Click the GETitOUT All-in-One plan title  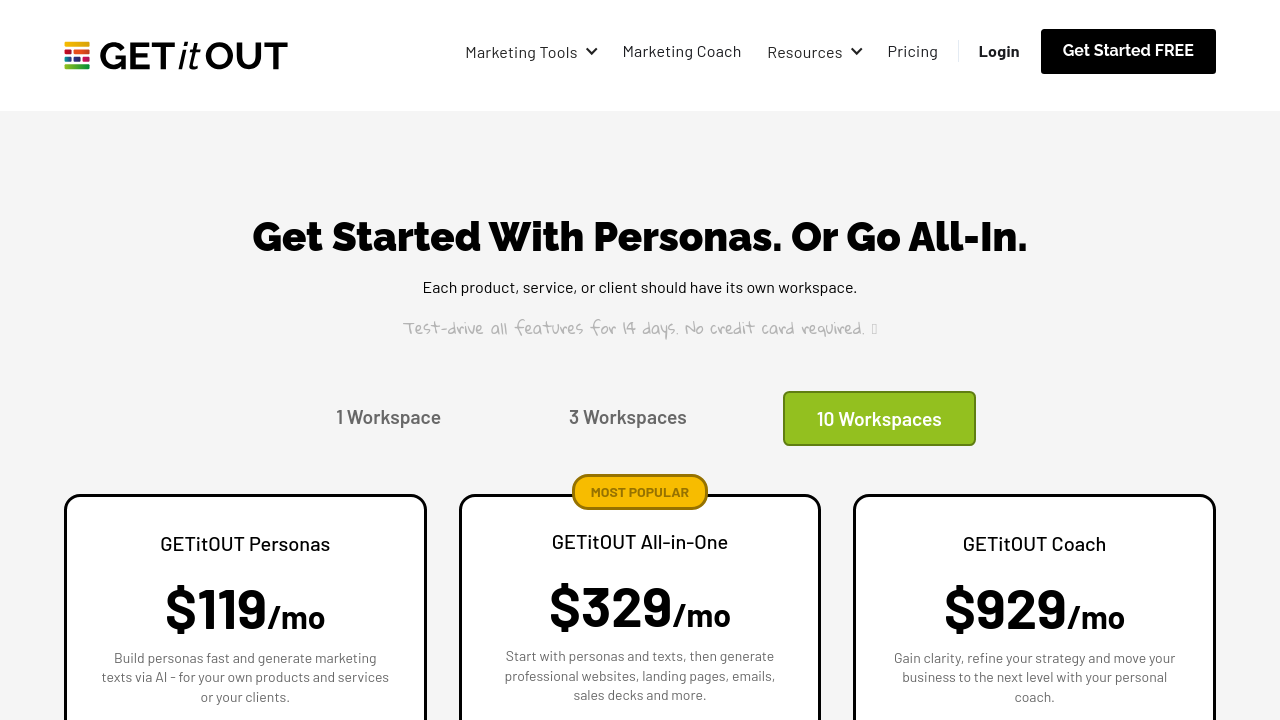click(x=640, y=542)
